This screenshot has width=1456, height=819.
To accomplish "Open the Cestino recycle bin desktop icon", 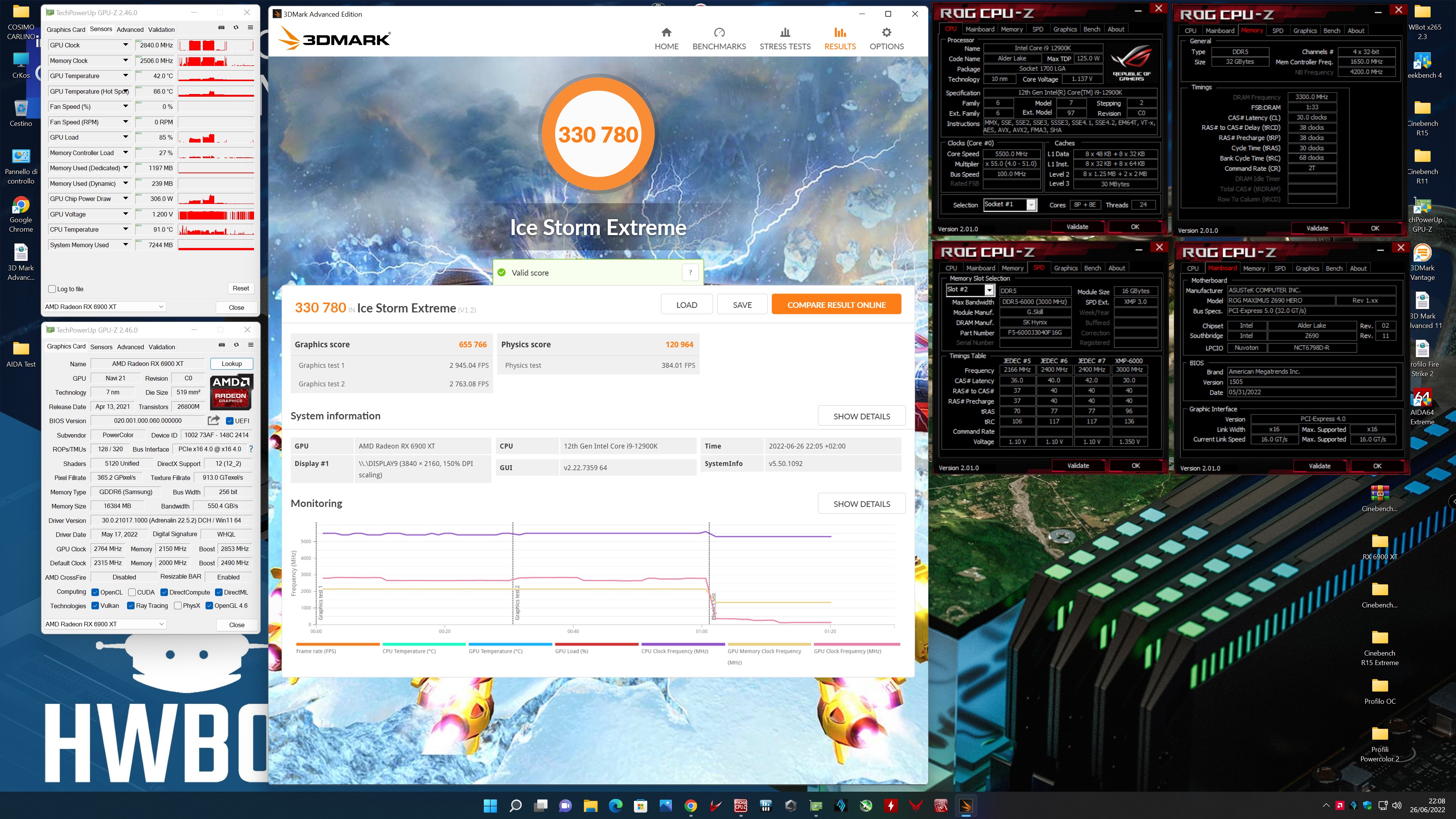I will pyautogui.click(x=21, y=113).
